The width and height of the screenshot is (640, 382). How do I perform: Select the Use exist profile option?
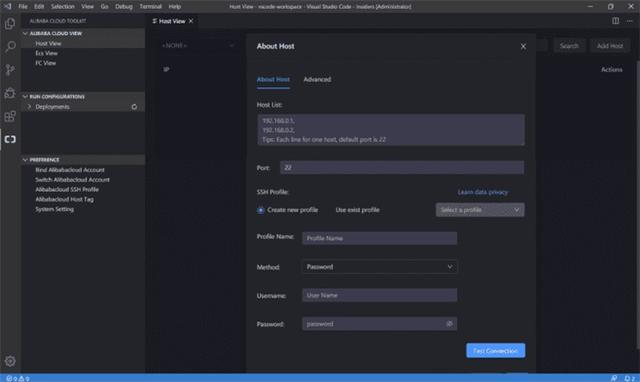click(x=357, y=210)
